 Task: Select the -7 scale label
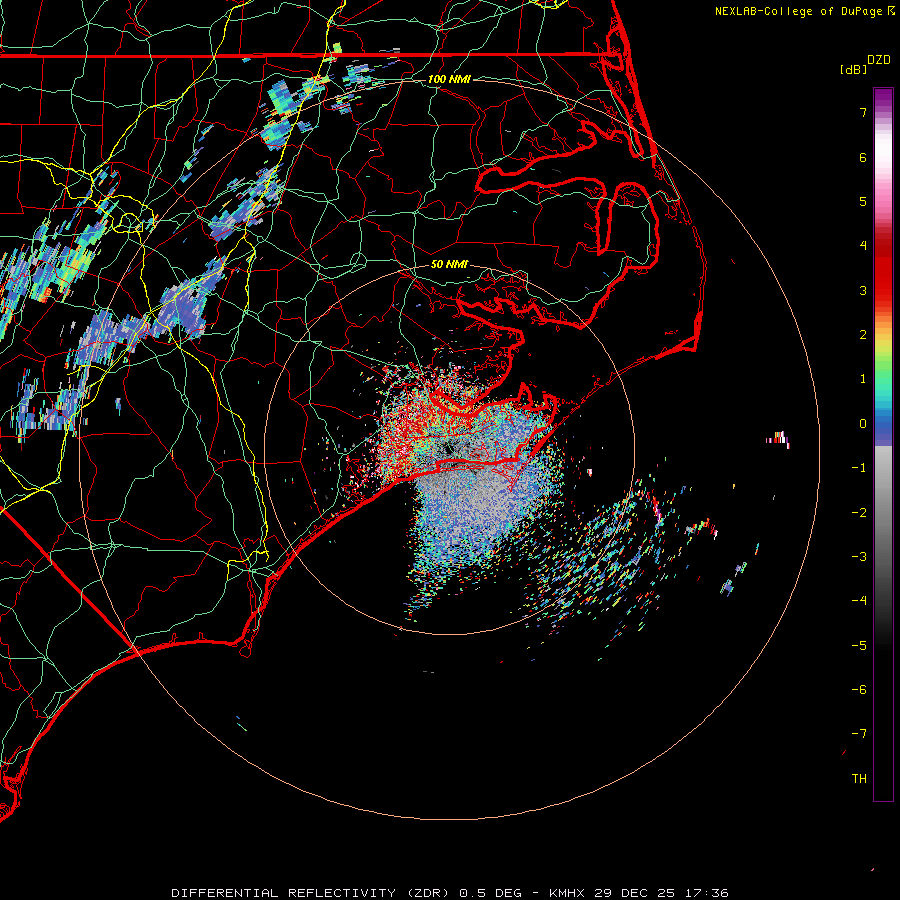(x=859, y=734)
